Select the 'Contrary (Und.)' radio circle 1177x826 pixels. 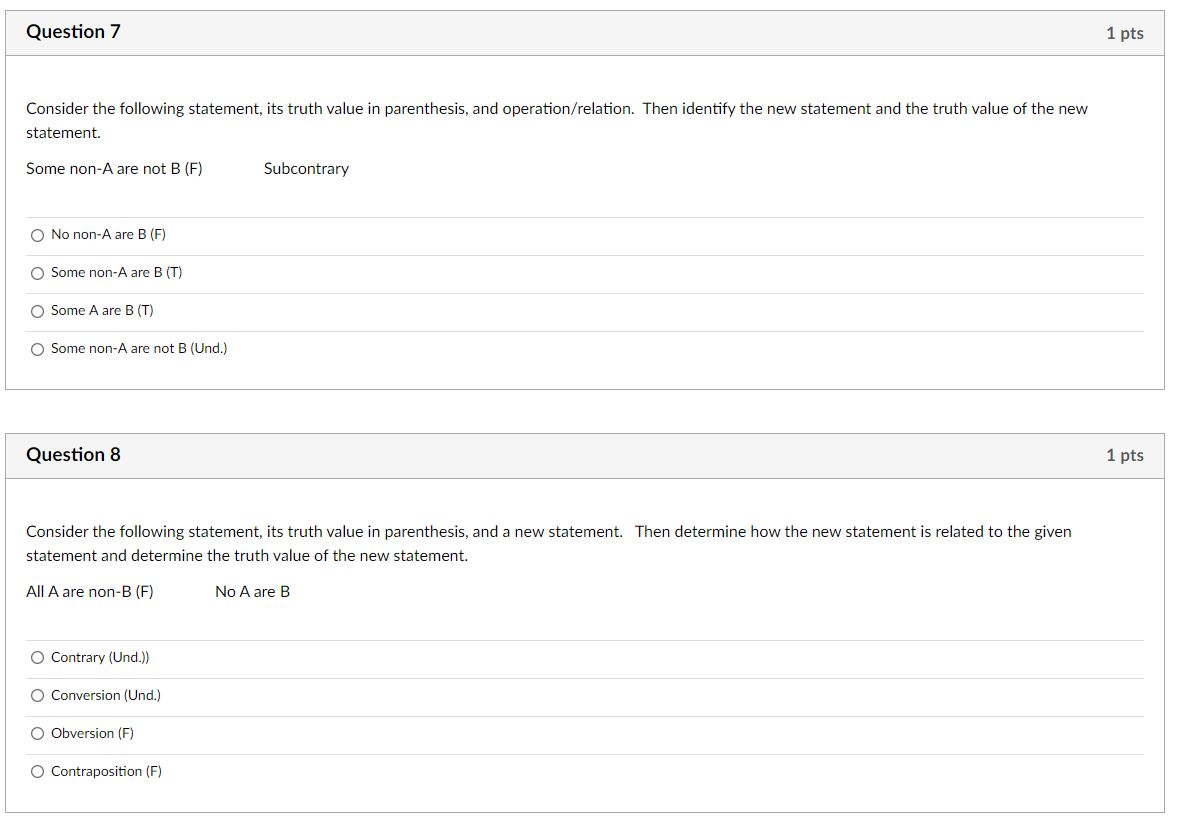pos(38,658)
